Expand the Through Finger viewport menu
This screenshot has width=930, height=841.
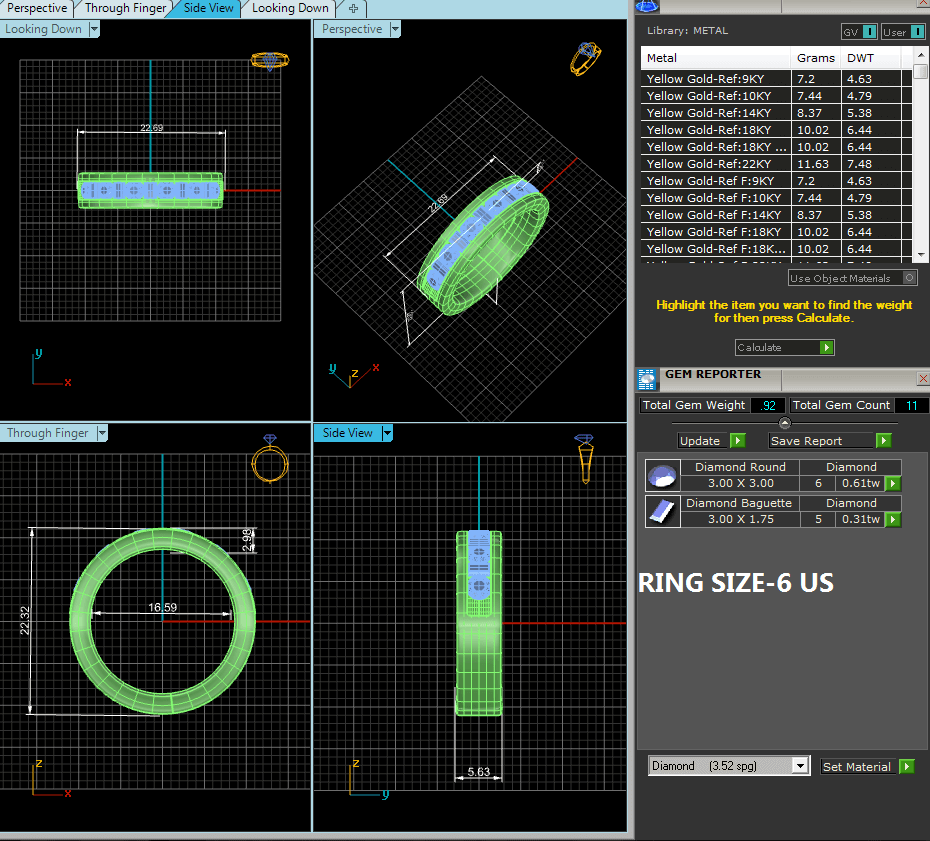point(101,433)
